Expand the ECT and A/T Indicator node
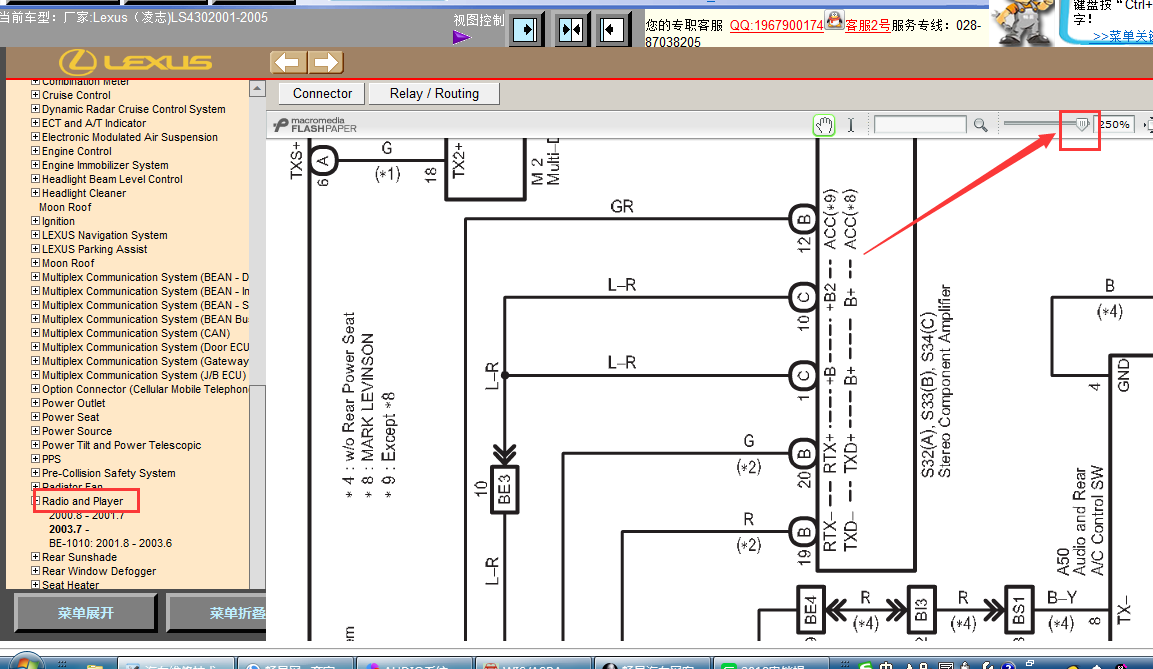Screen dimensions: 1153x669 coord(35,123)
